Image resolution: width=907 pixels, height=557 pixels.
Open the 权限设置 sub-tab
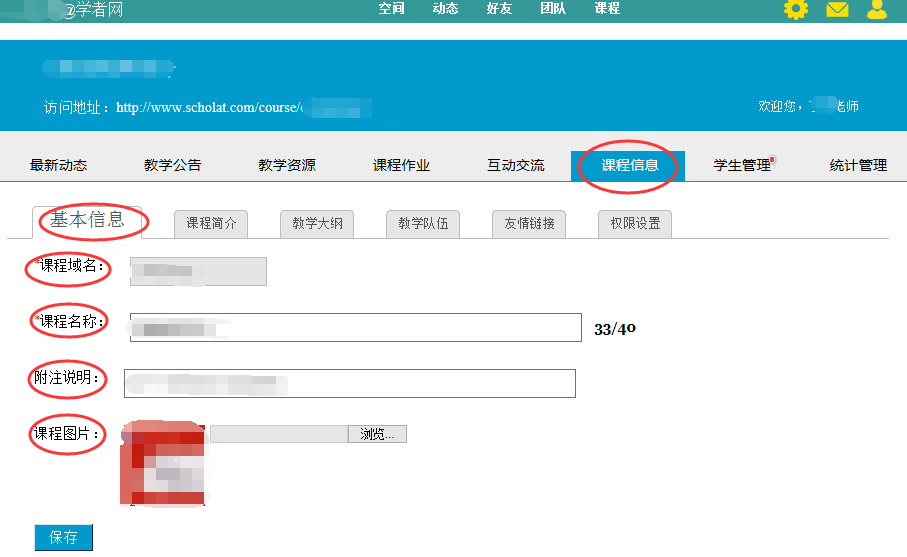[x=635, y=224]
